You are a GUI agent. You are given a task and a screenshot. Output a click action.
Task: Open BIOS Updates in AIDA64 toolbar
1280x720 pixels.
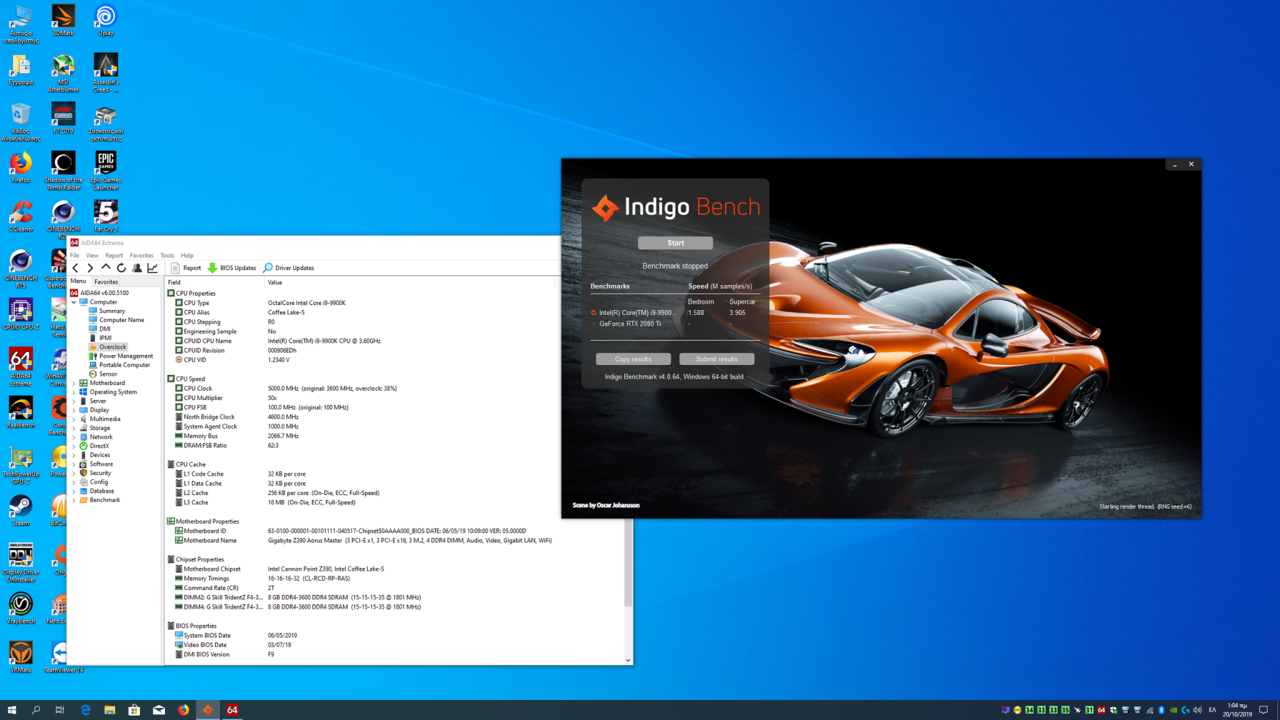pyautogui.click(x=232, y=268)
